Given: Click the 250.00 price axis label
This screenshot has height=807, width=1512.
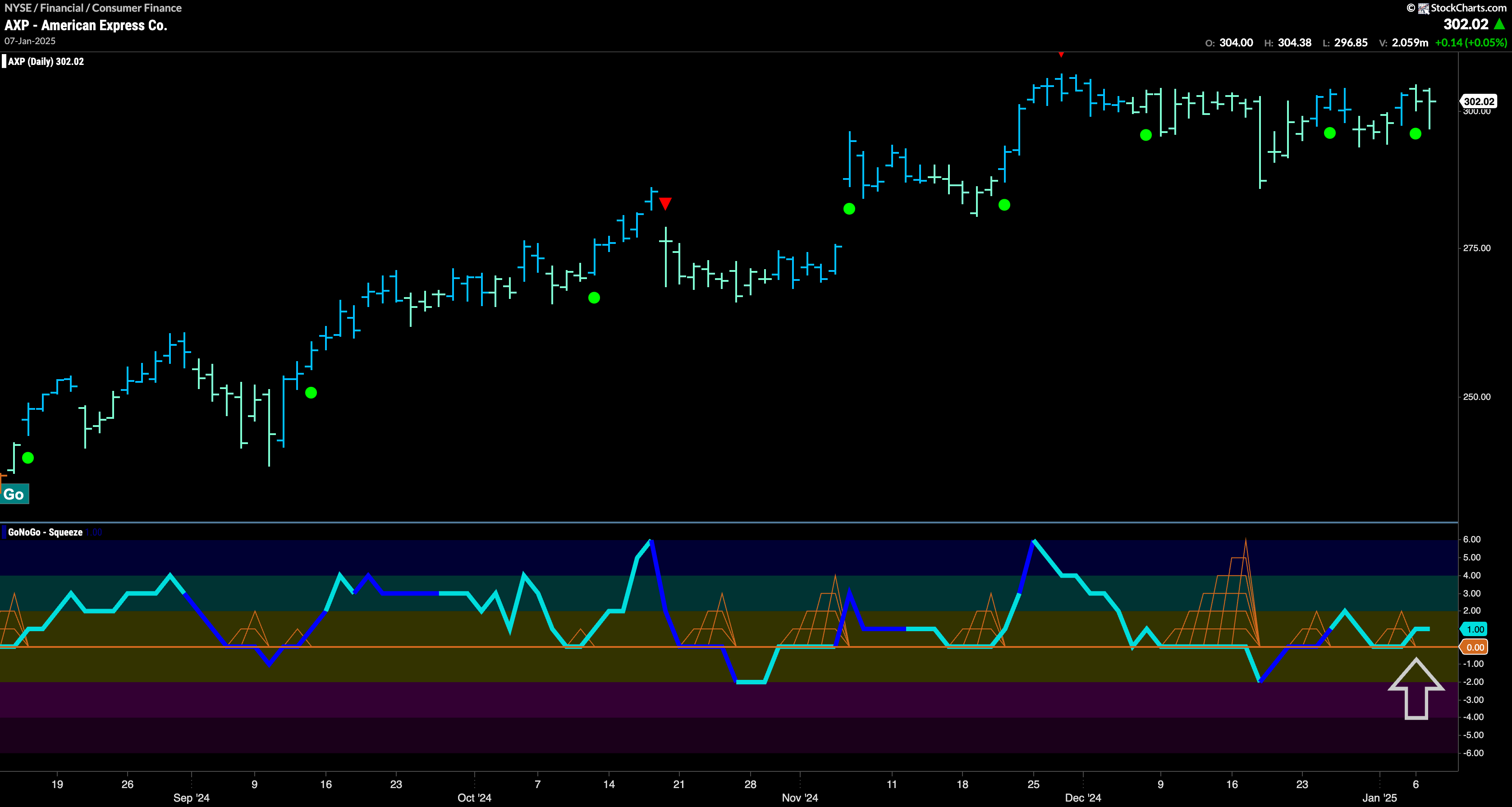Looking at the screenshot, I should [1476, 397].
